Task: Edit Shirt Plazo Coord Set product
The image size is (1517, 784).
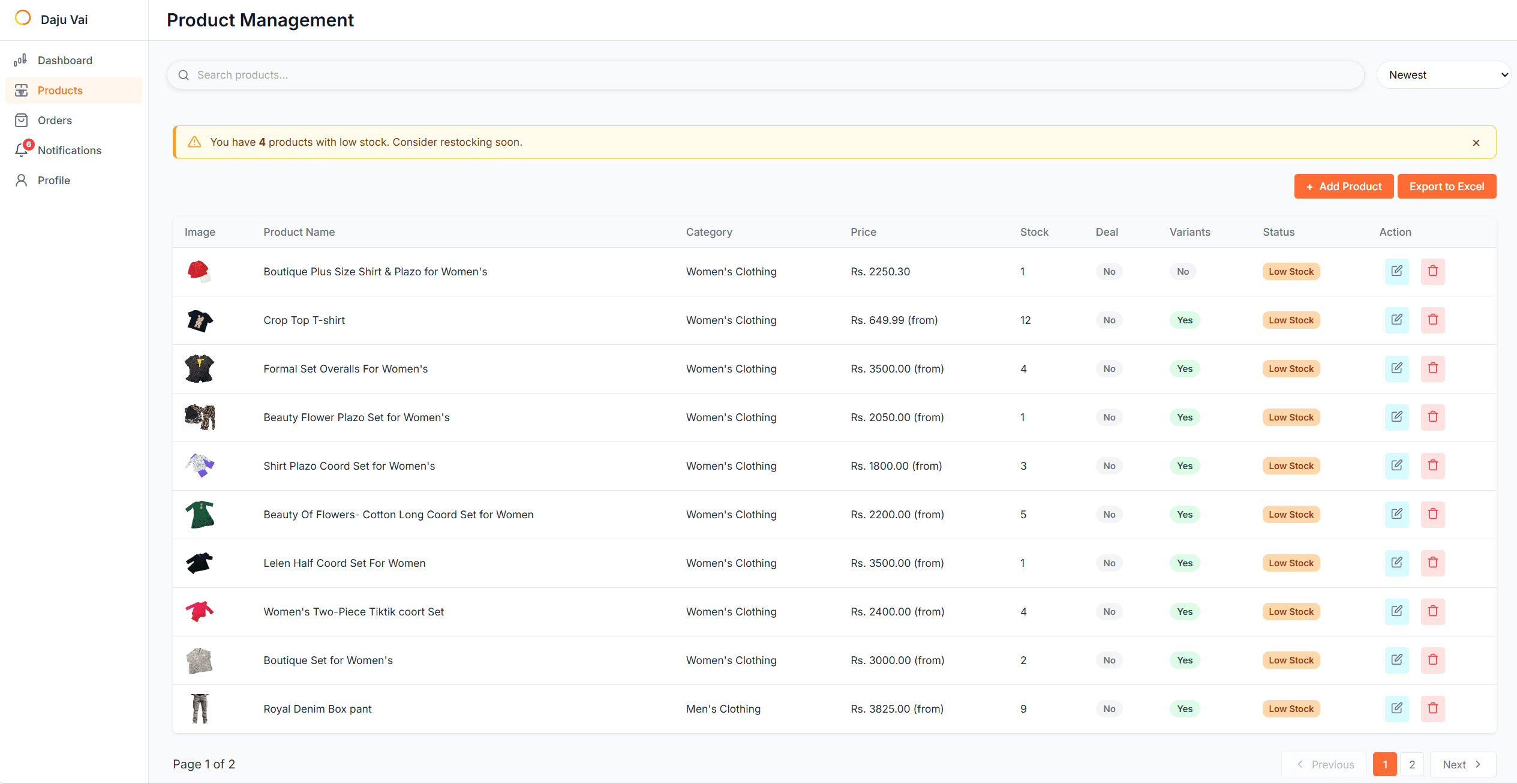Action: pos(1396,465)
